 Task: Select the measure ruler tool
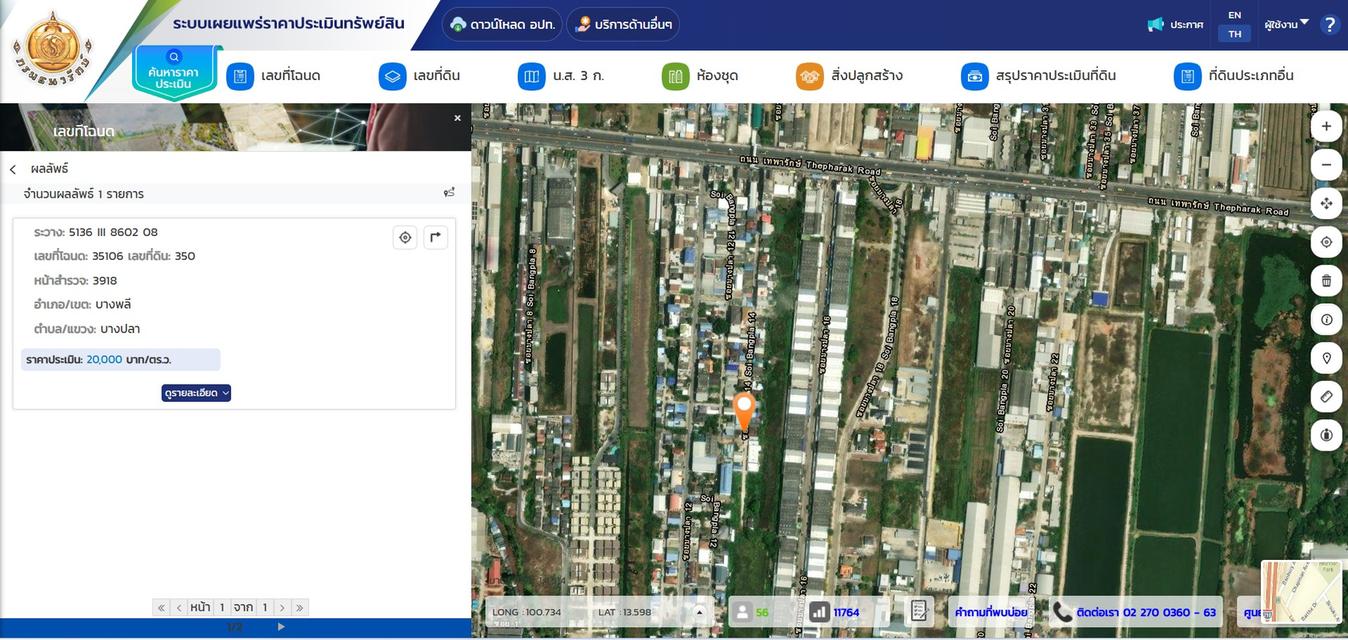[x=1326, y=397]
